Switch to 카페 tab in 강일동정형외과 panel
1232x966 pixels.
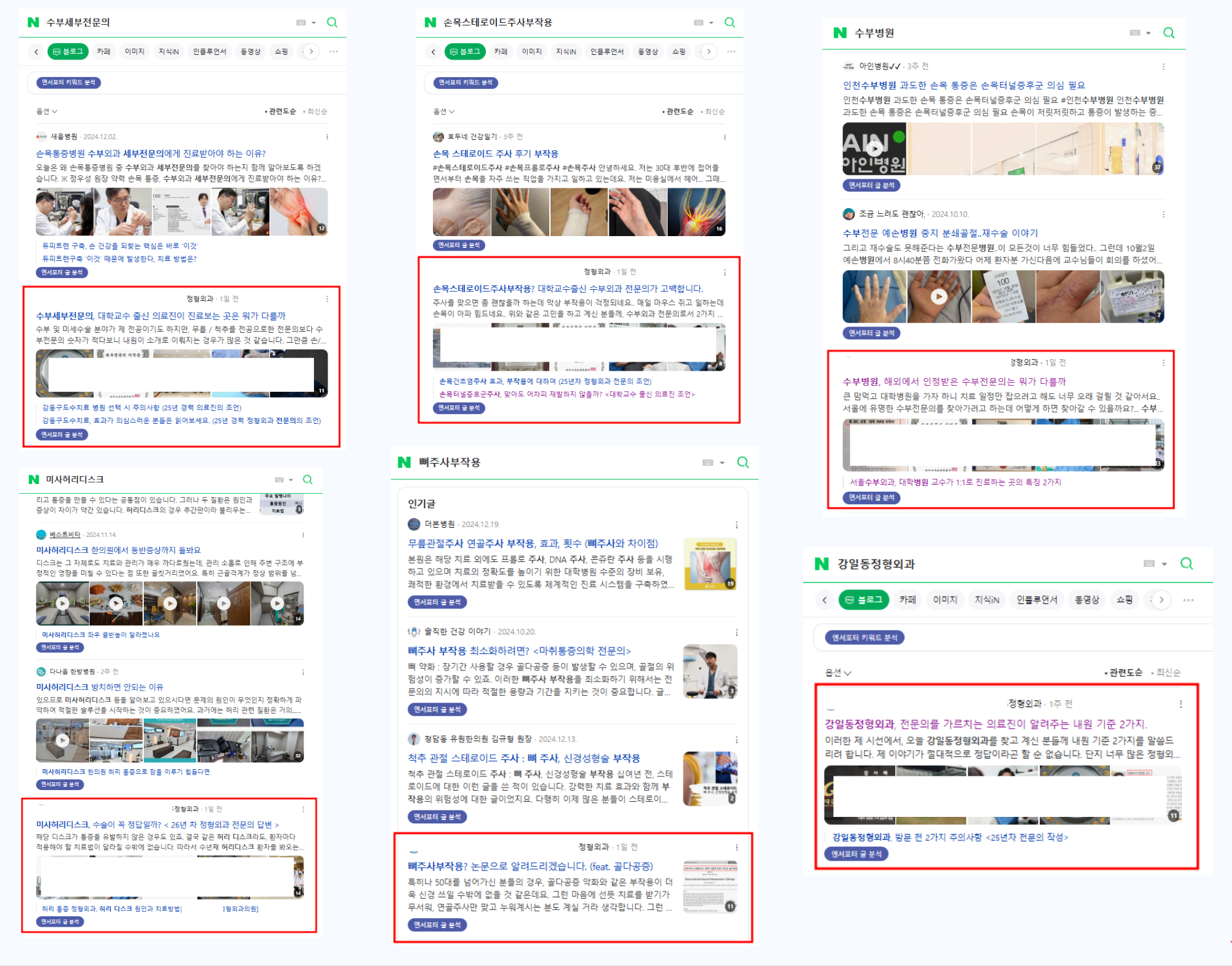(908, 600)
